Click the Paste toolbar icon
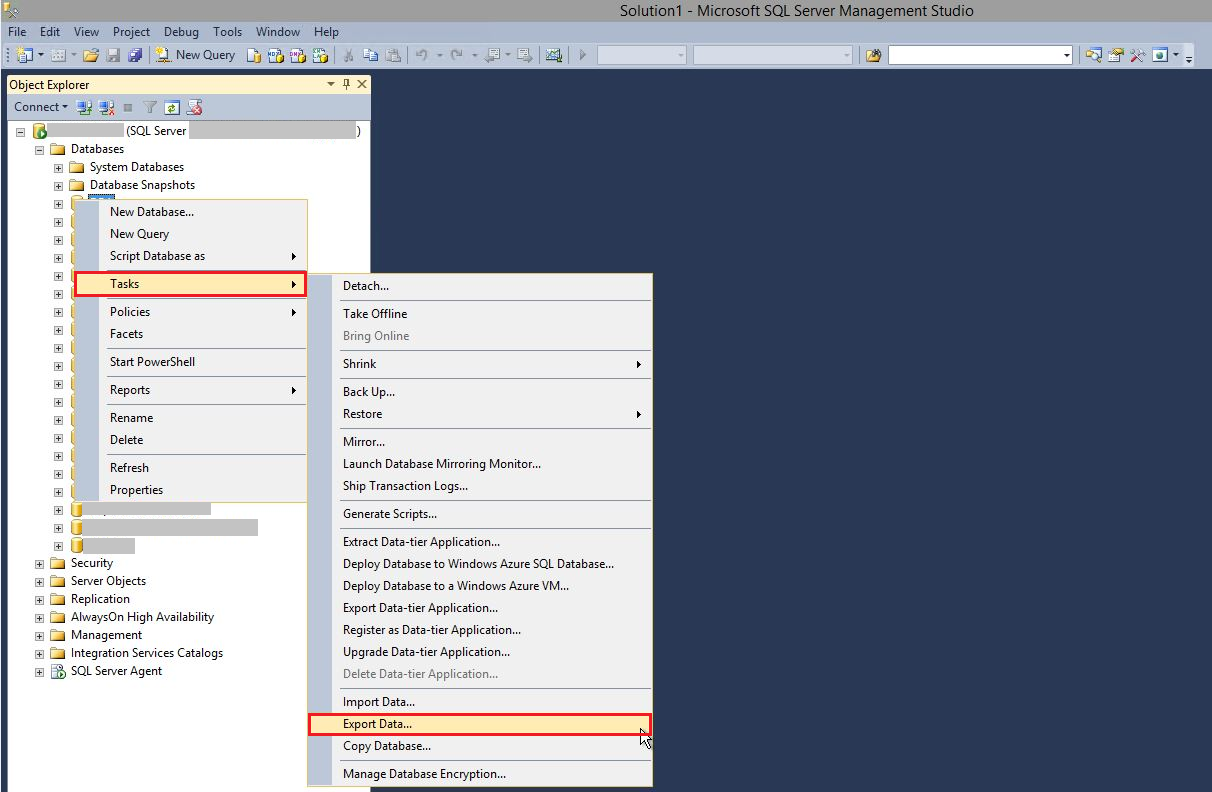This screenshot has width=1212, height=792. coord(393,55)
